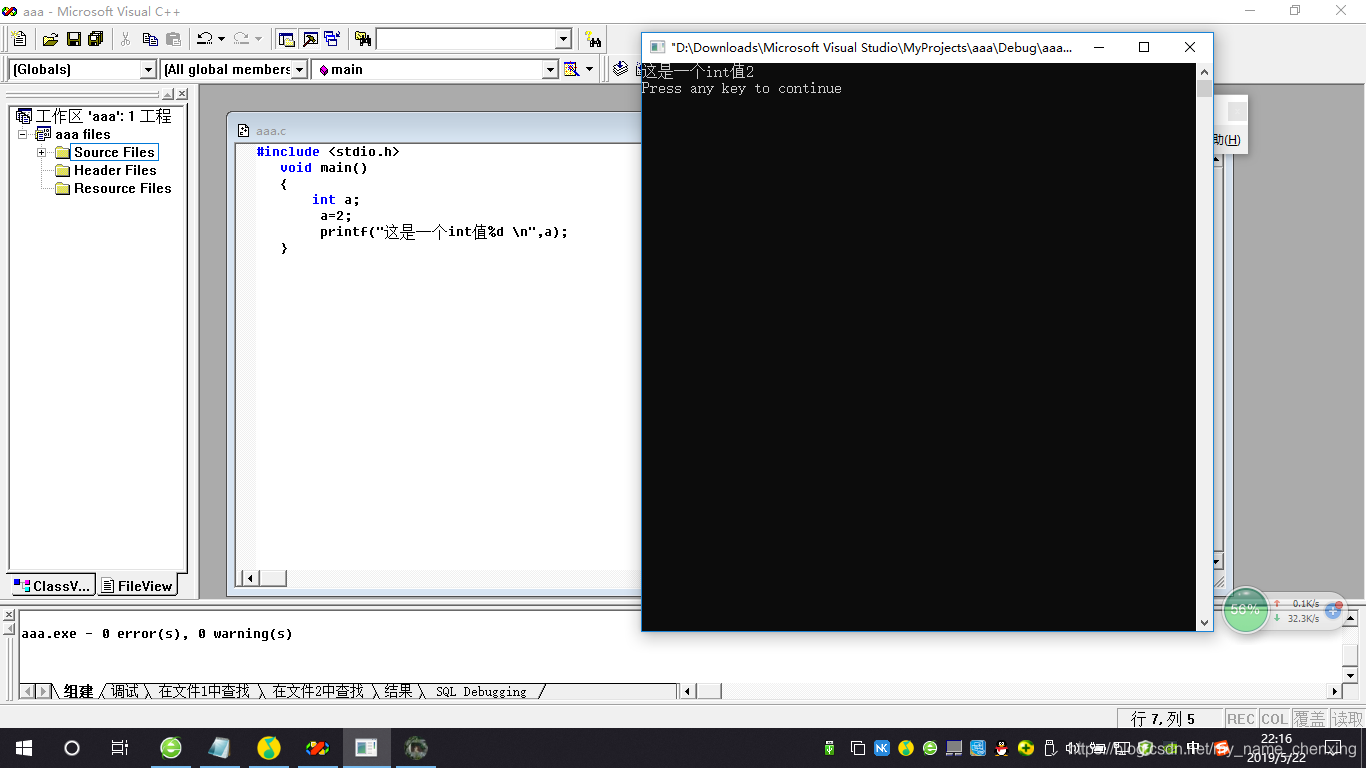
Task: Select the 调试 output tab
Action: (x=125, y=691)
